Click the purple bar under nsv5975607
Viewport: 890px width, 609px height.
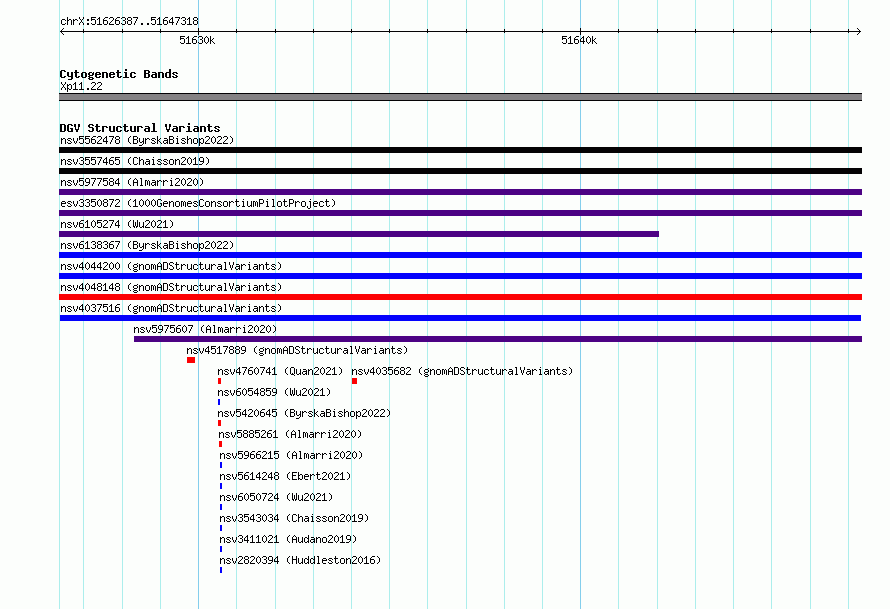pyautogui.click(x=498, y=339)
